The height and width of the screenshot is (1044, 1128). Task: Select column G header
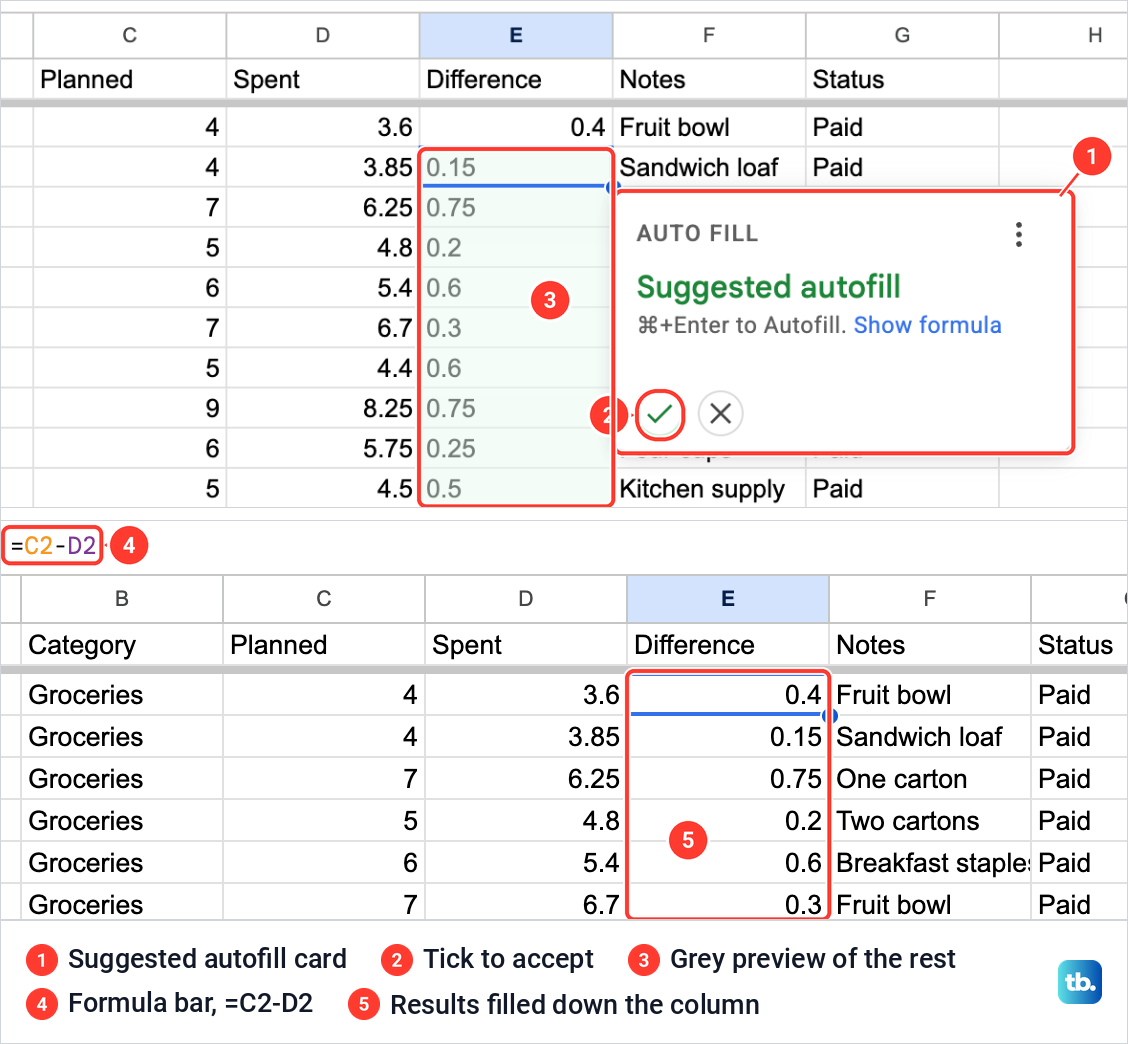[x=902, y=35]
